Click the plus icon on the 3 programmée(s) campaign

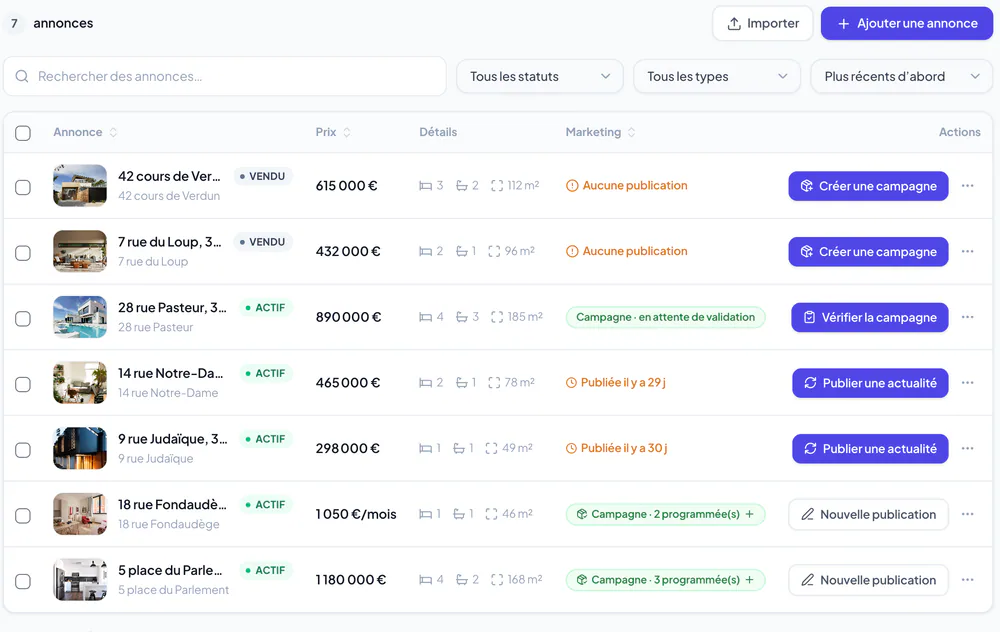click(x=749, y=580)
